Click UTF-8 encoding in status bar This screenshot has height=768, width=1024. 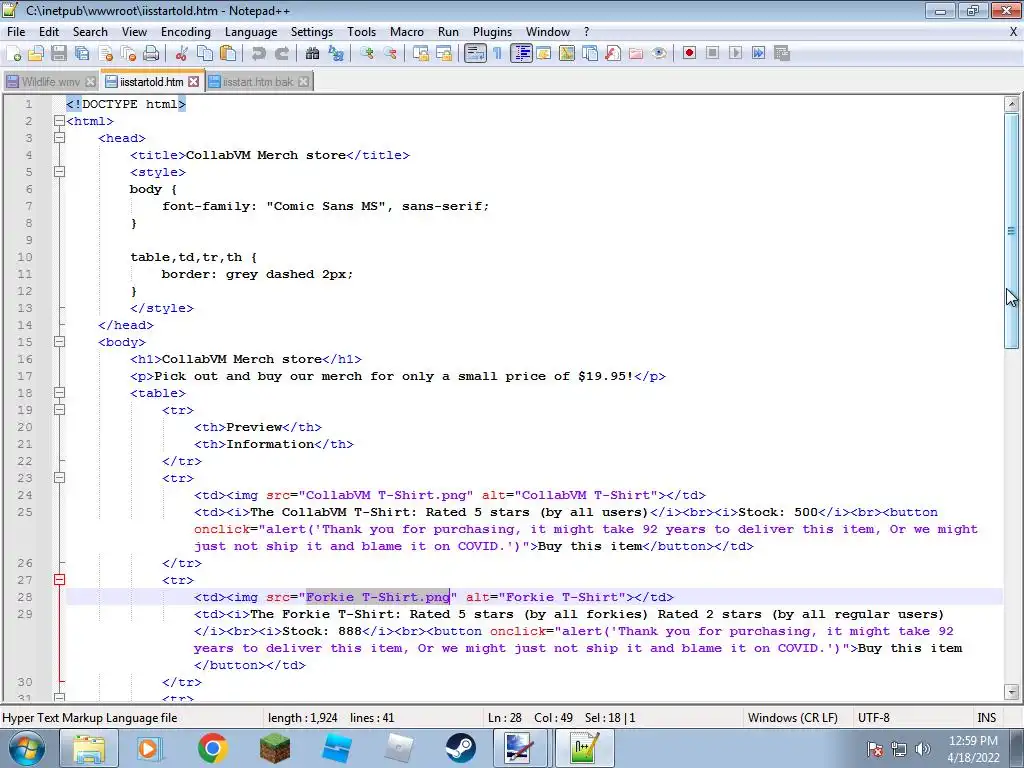tap(874, 718)
